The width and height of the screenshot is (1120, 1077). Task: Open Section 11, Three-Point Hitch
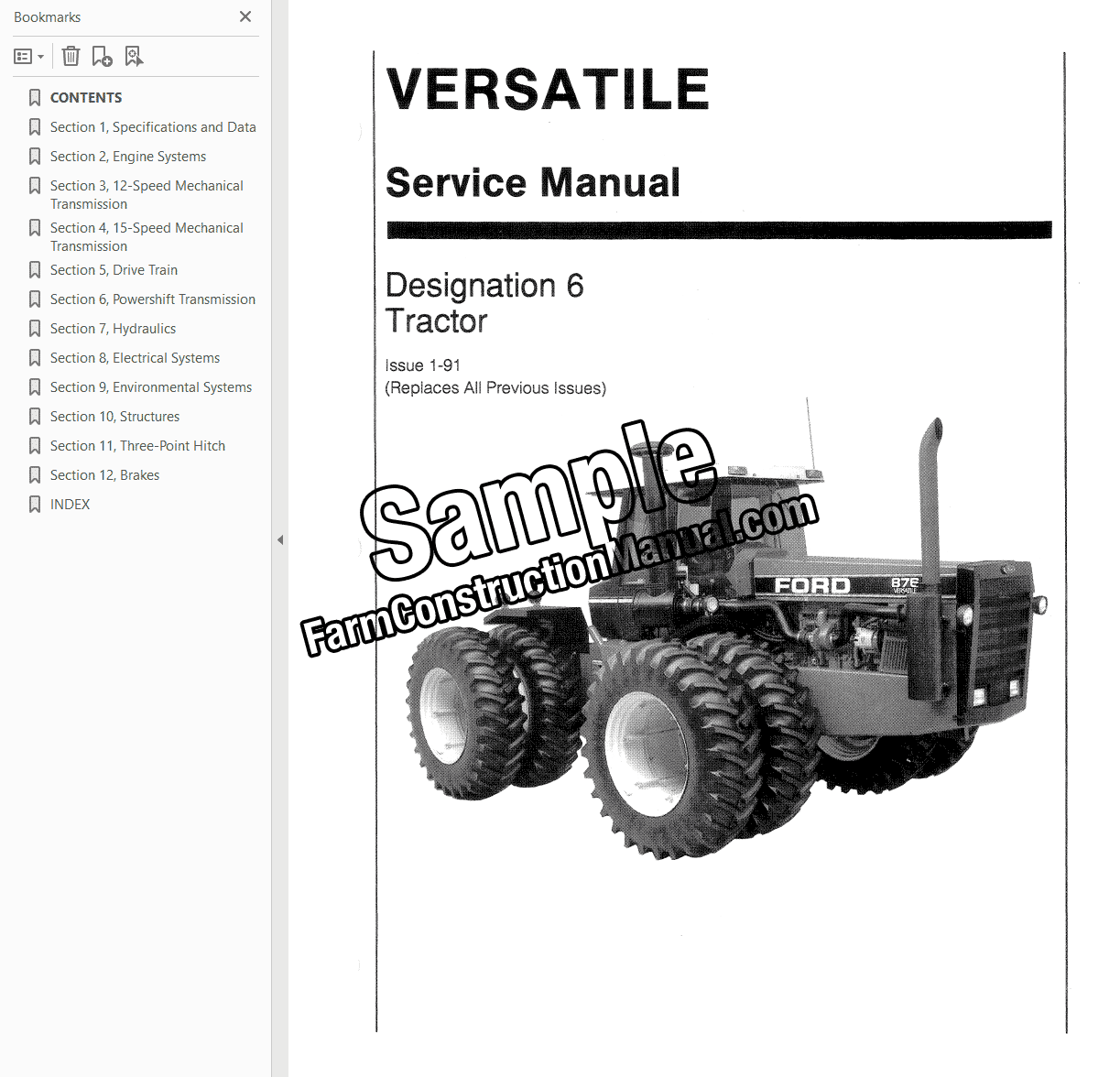(137, 446)
